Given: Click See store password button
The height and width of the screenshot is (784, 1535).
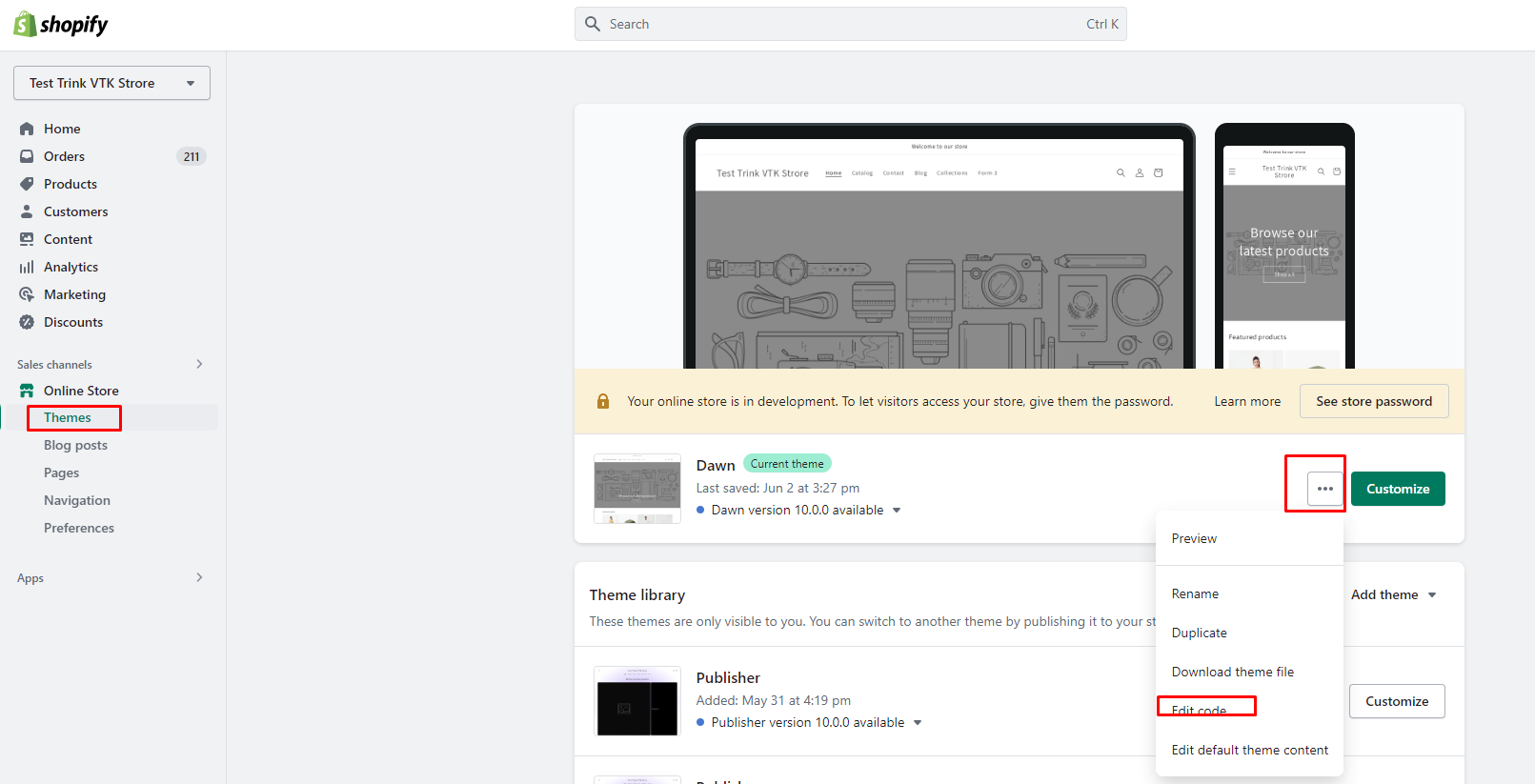Looking at the screenshot, I should [1374, 401].
